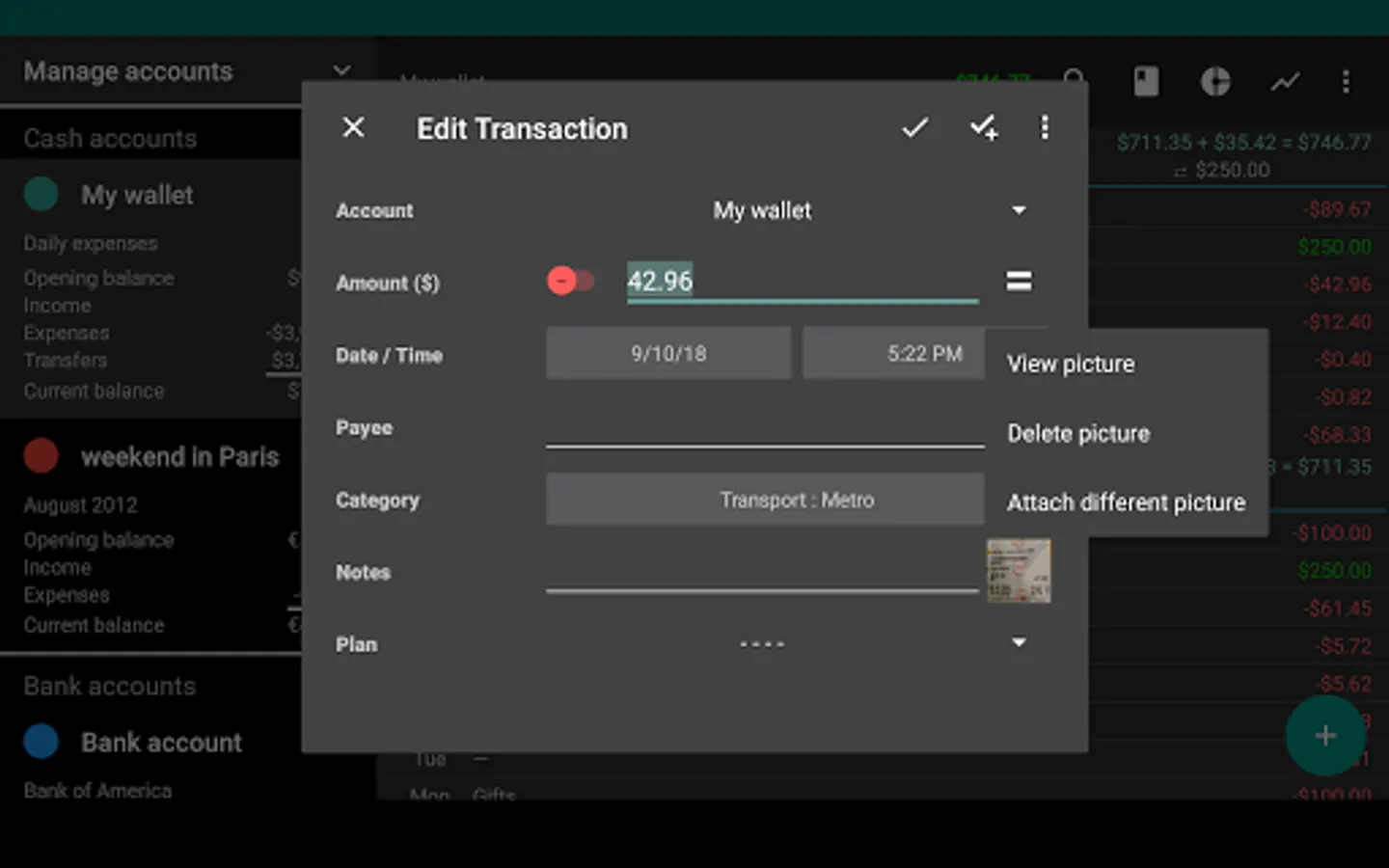Save transaction with the checkmark icon
The height and width of the screenshot is (868, 1389).
point(914,127)
